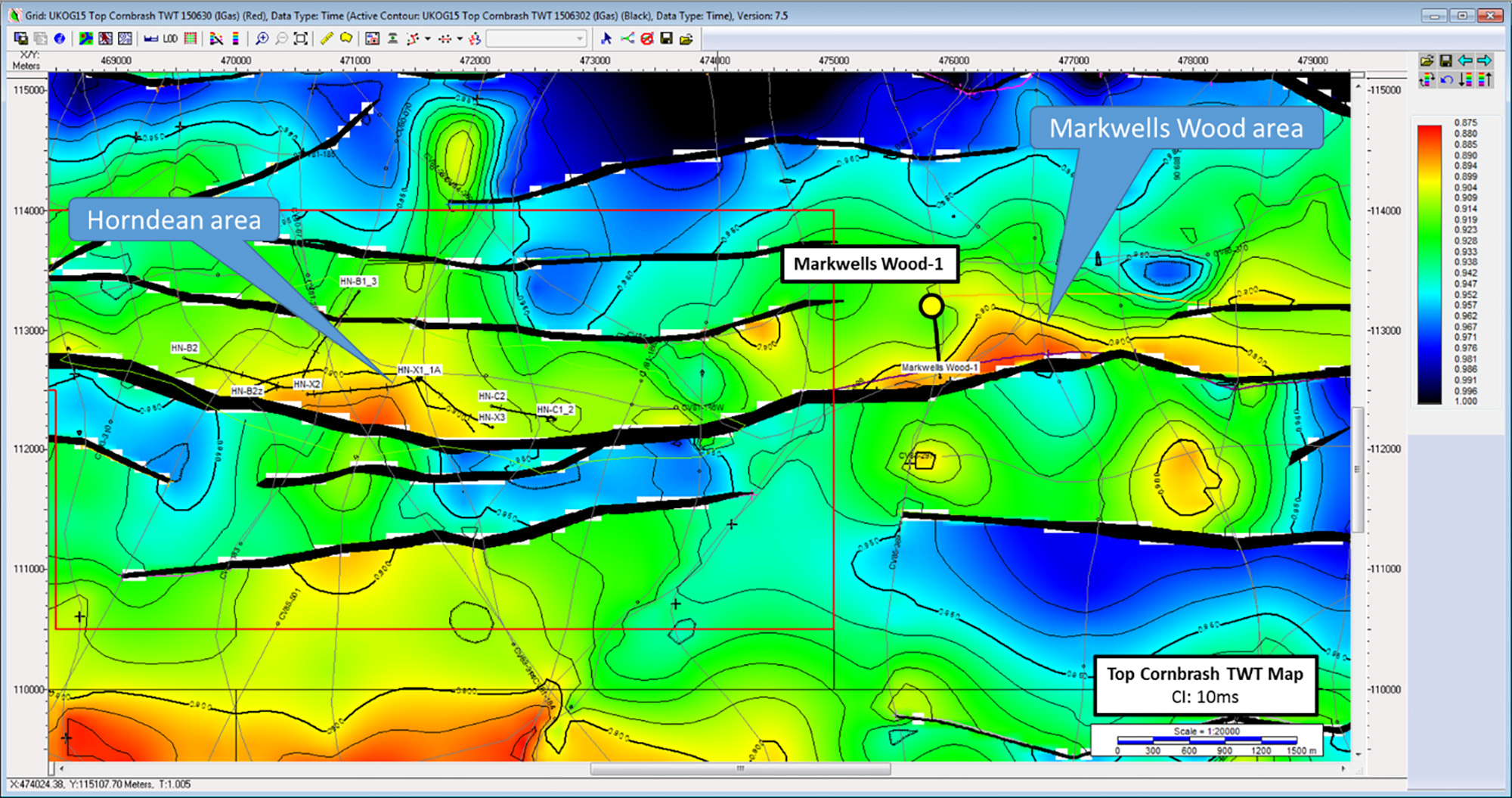1512x798 pixels.
Task: Flip the color bar rotation icon
Action: coord(1427,79)
